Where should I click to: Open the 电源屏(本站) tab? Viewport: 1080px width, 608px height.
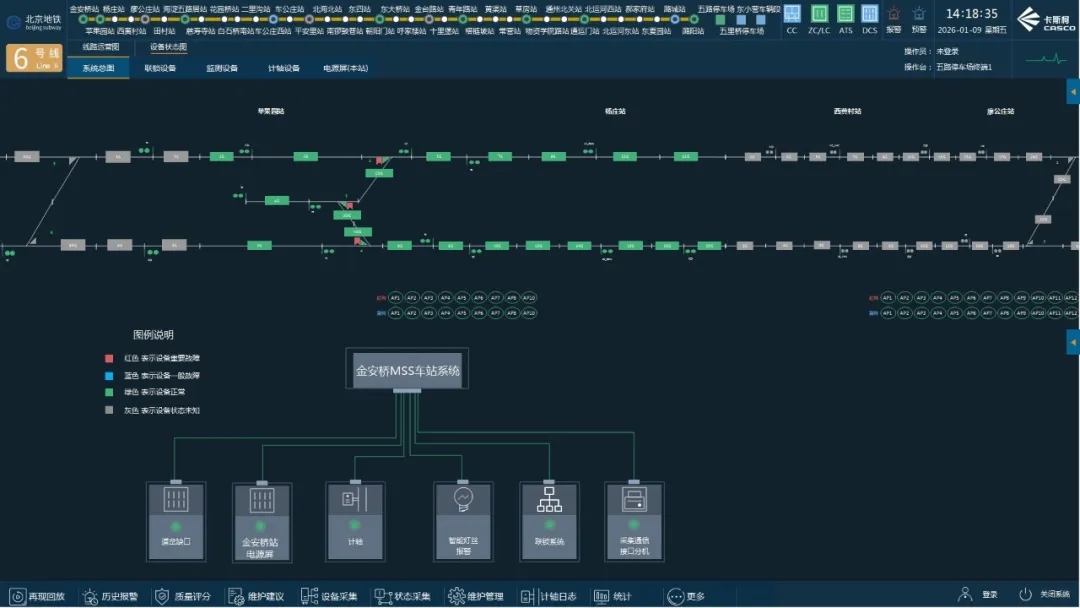(x=345, y=68)
